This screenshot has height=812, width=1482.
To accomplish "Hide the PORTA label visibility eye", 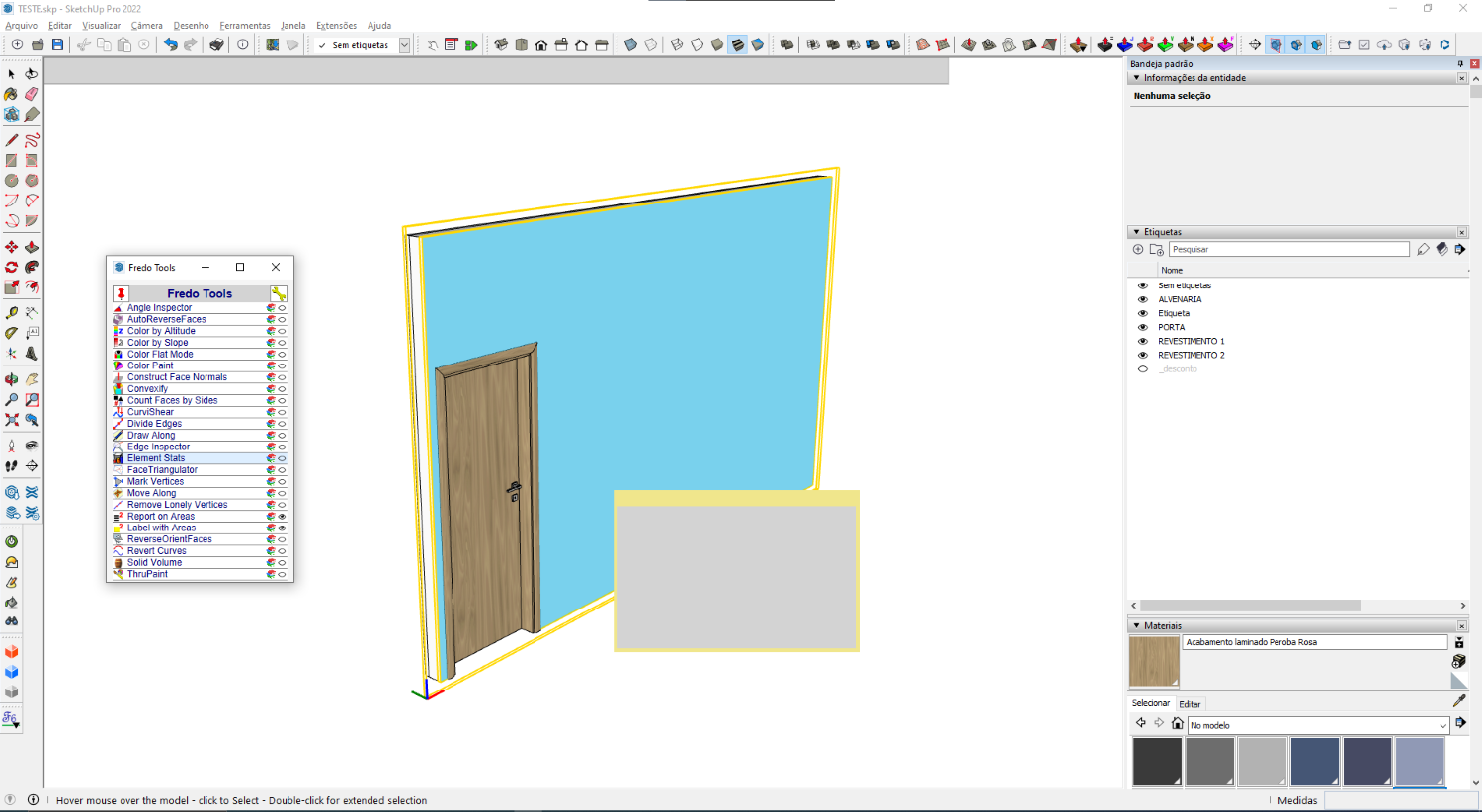I will (1145, 327).
